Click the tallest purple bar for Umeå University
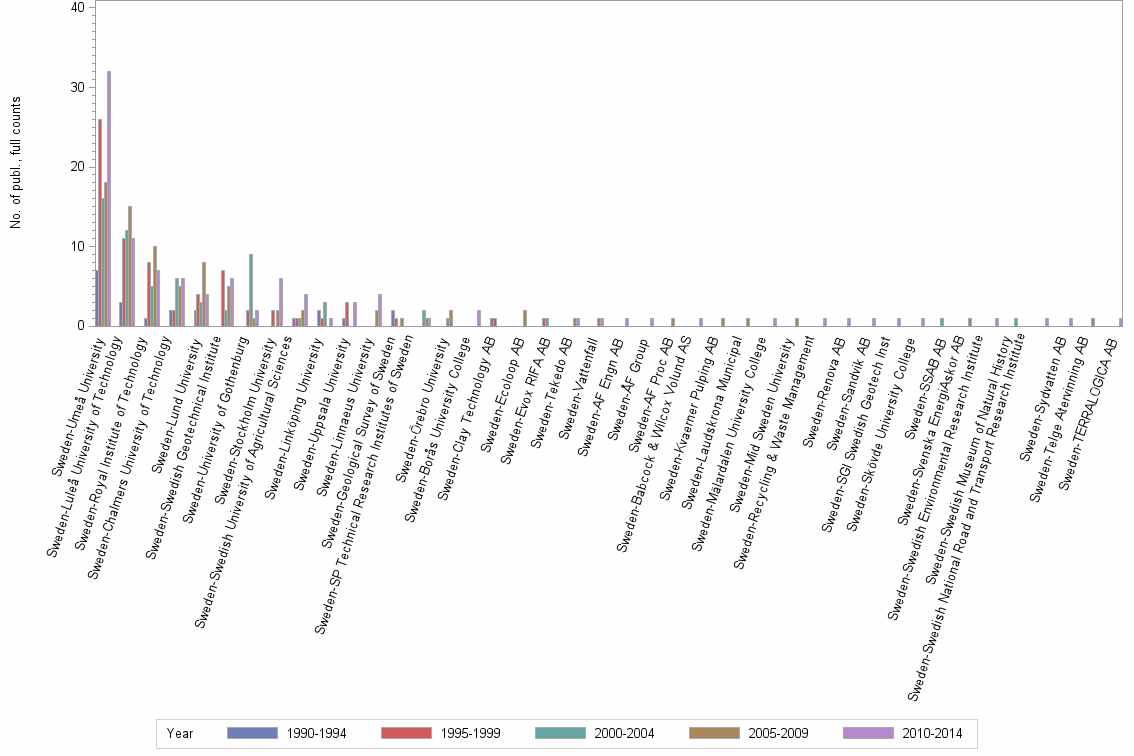 (x=108, y=200)
